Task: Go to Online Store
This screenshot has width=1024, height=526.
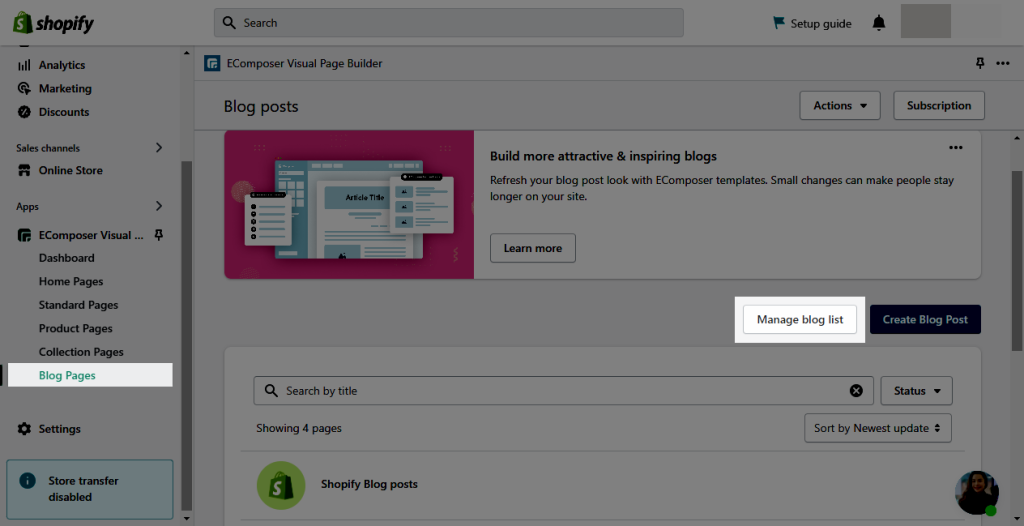Action: [71, 171]
